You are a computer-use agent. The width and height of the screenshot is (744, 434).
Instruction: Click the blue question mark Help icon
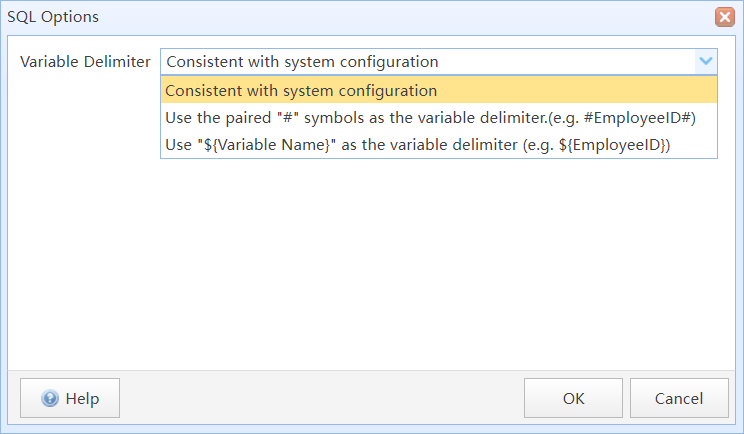(x=50, y=398)
